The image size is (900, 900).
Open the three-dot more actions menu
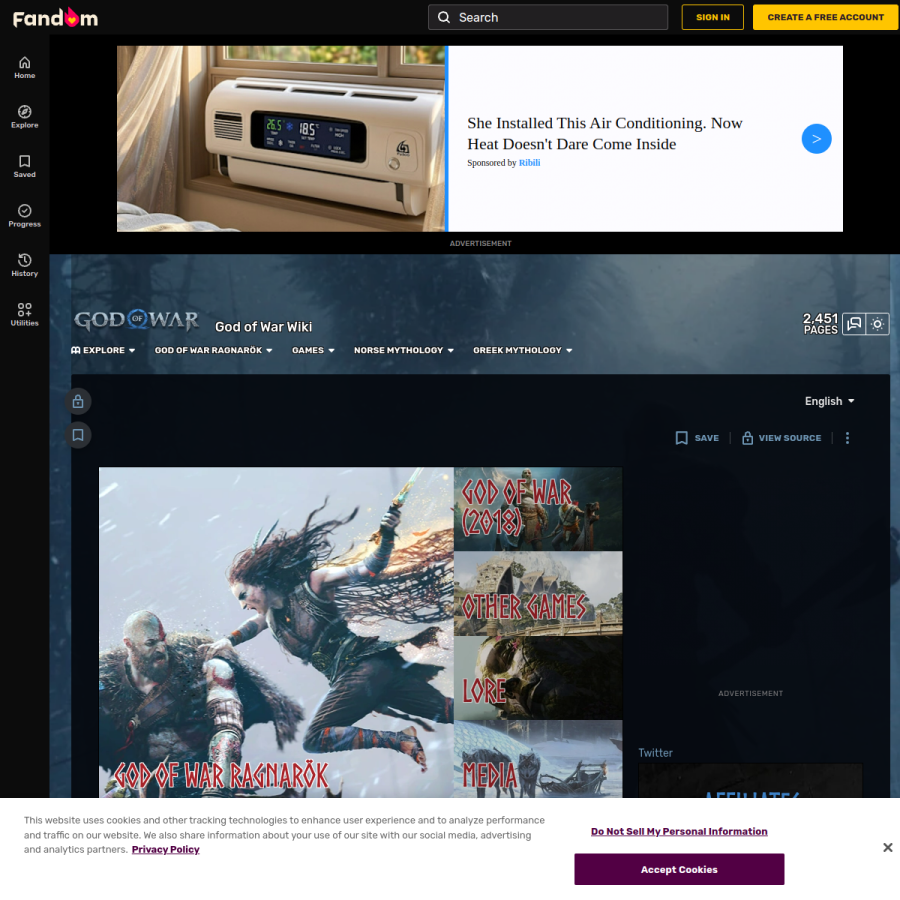tap(847, 438)
